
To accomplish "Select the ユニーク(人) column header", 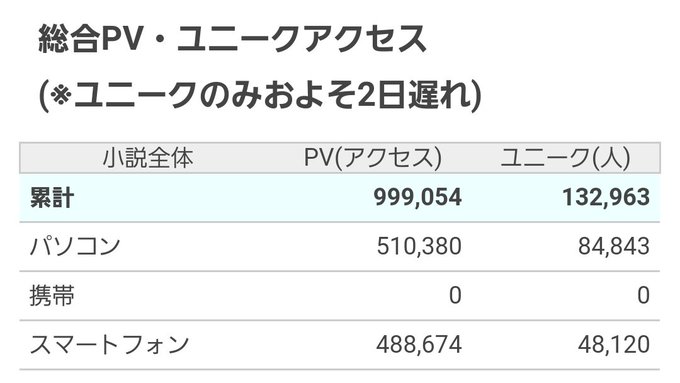I will 566,158.
